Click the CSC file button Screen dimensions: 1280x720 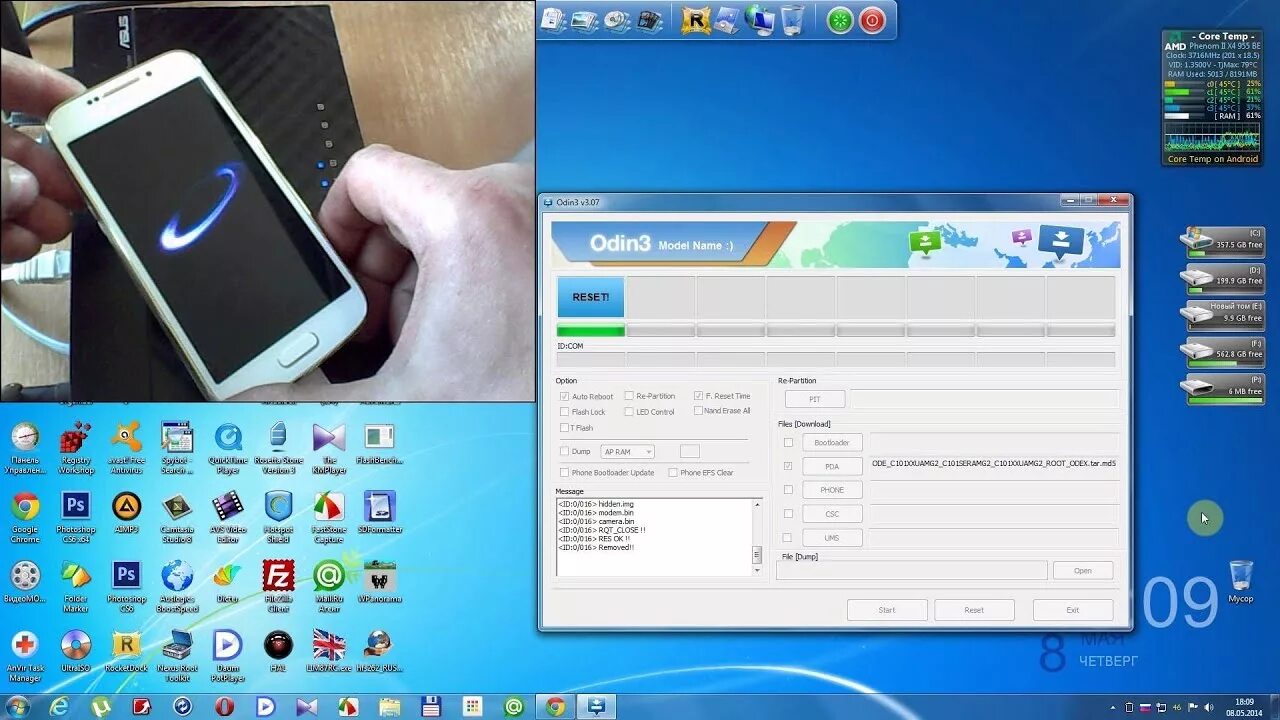[832, 514]
